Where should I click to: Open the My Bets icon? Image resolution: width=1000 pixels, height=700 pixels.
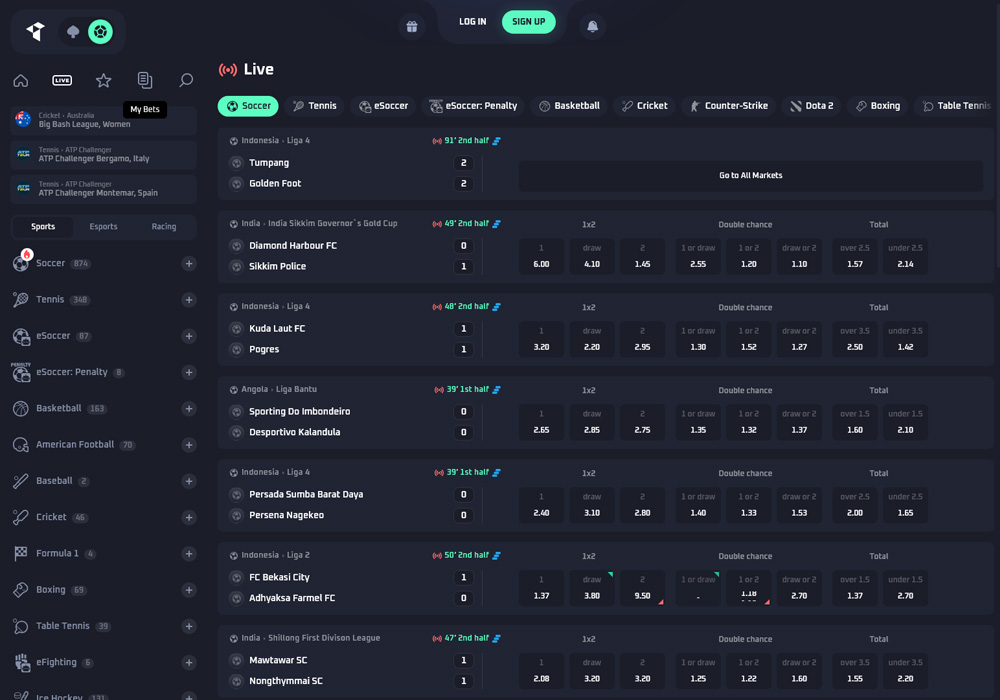click(144, 80)
